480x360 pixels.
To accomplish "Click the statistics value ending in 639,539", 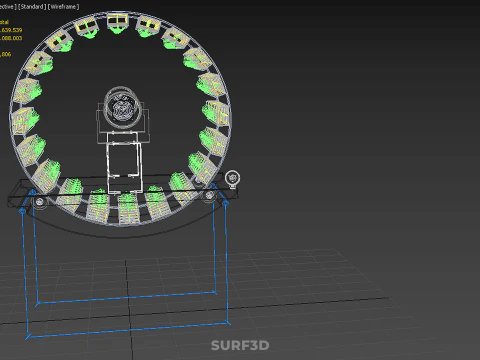I will pyautogui.click(x=11, y=30).
